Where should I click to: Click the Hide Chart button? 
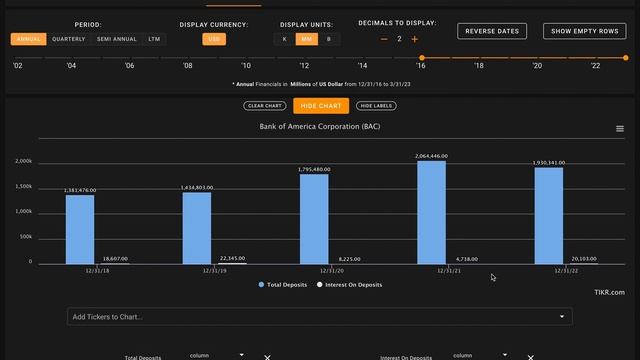321,106
